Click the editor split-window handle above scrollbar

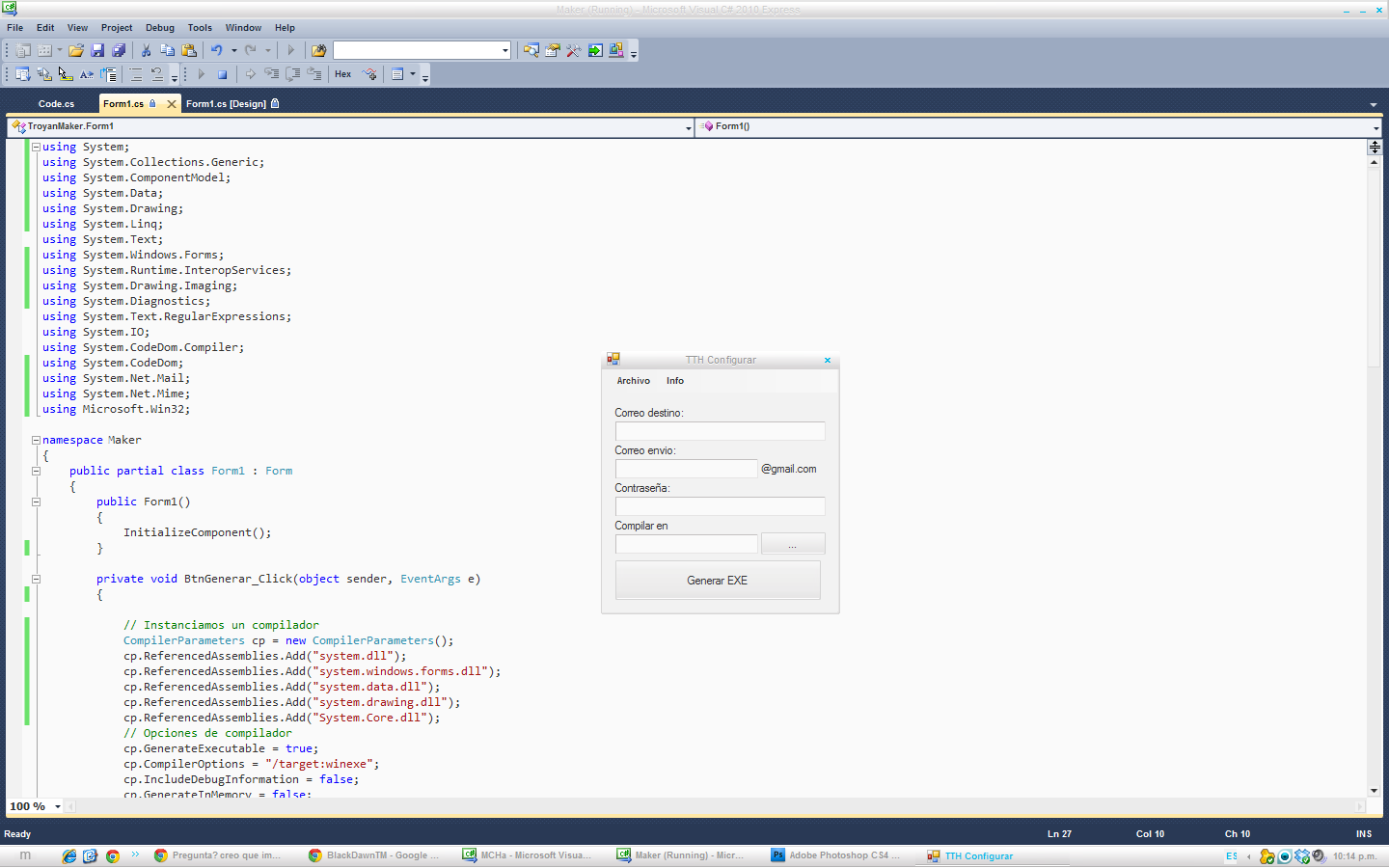(1375, 147)
